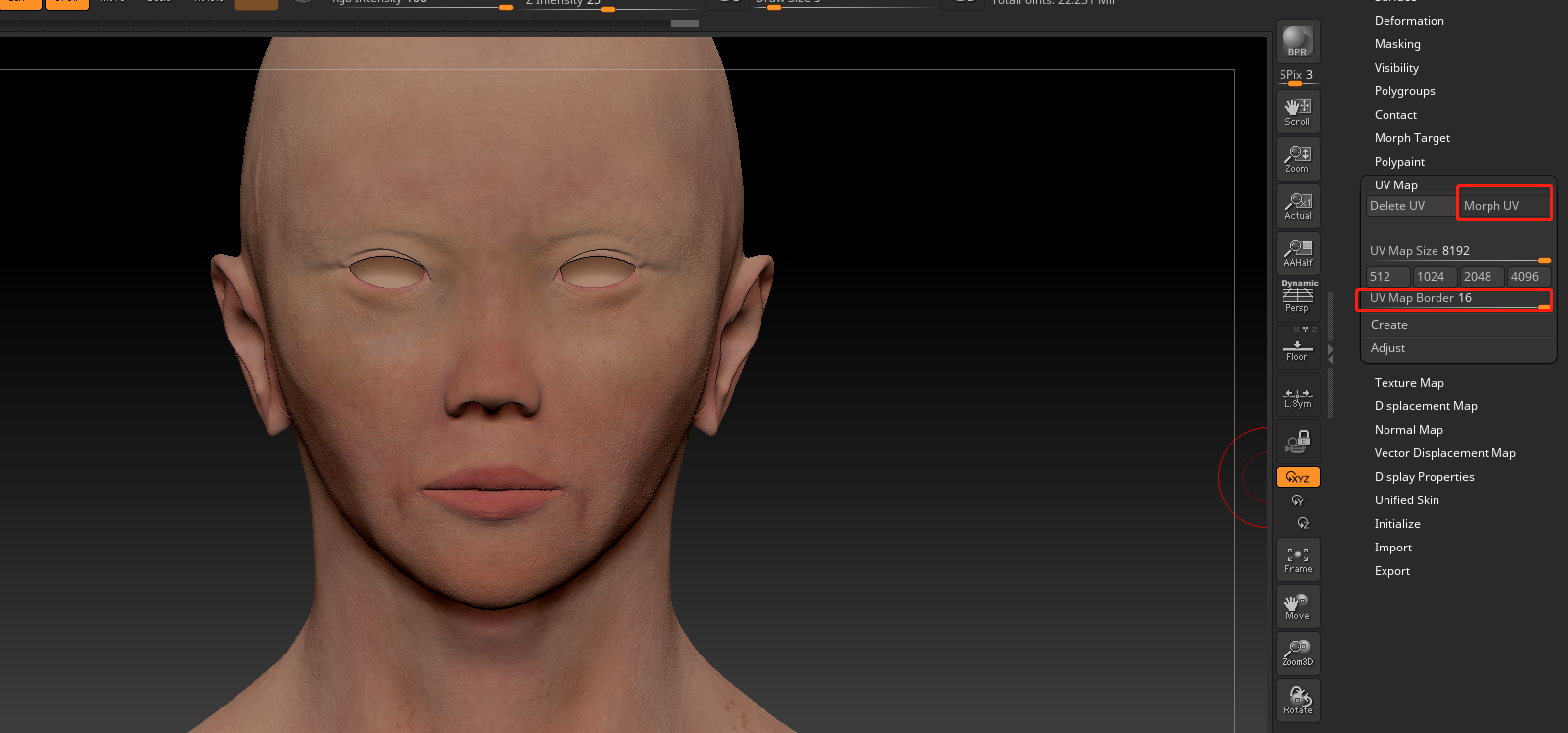Image resolution: width=1568 pixels, height=733 pixels.
Task: Click the UV Map Size slider
Action: click(x=1459, y=252)
